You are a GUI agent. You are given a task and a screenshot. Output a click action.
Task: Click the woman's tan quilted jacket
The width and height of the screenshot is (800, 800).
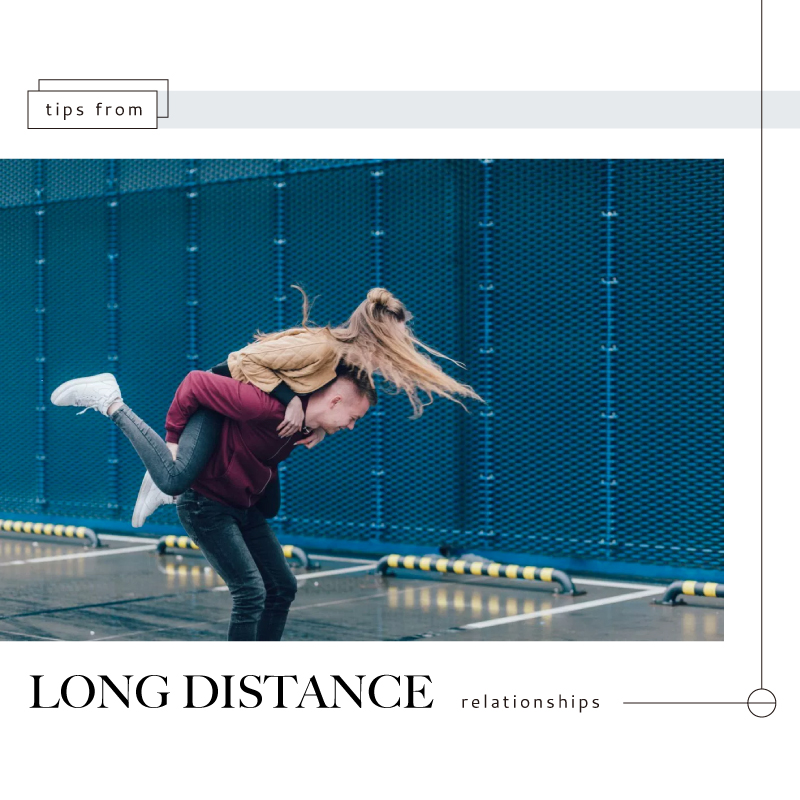pos(284,358)
